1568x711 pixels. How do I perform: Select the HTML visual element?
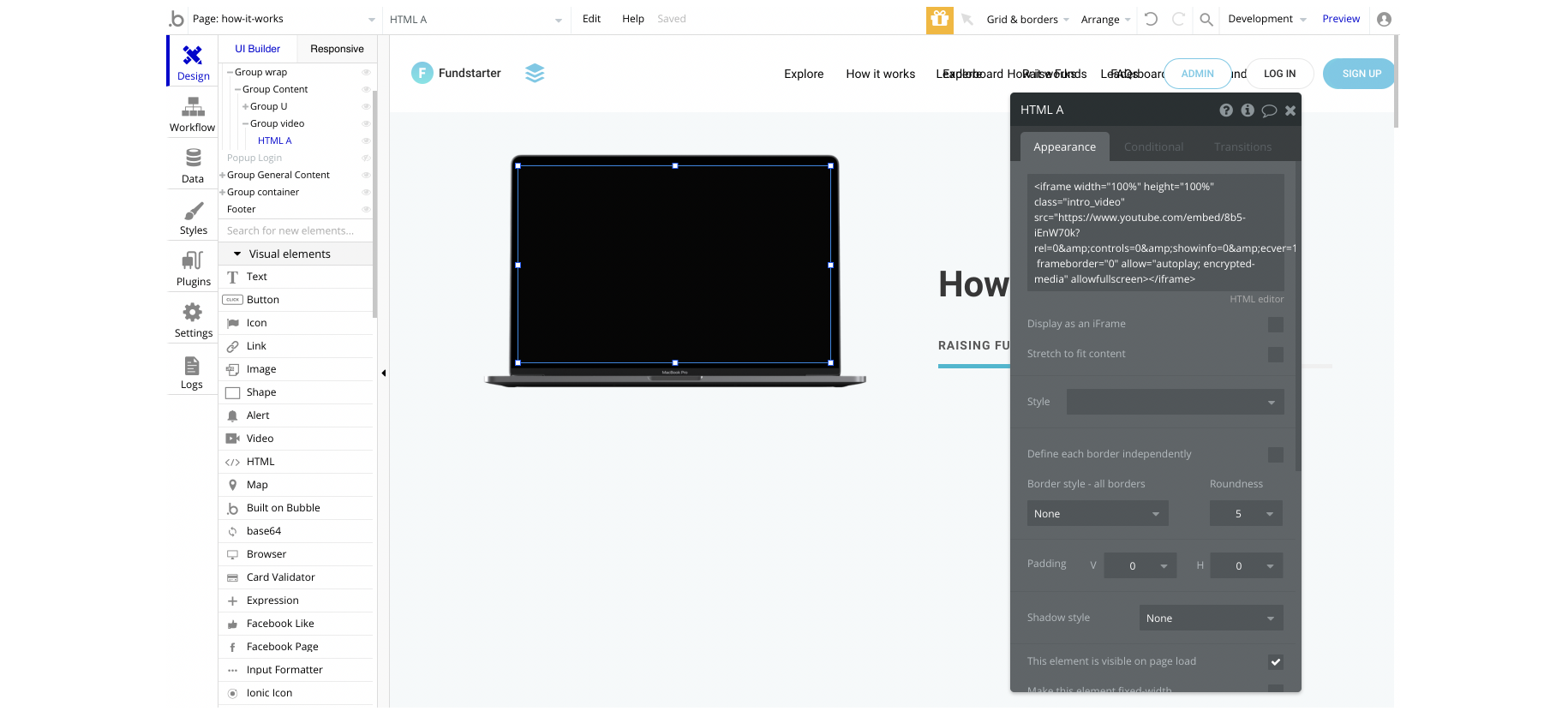pos(296,462)
